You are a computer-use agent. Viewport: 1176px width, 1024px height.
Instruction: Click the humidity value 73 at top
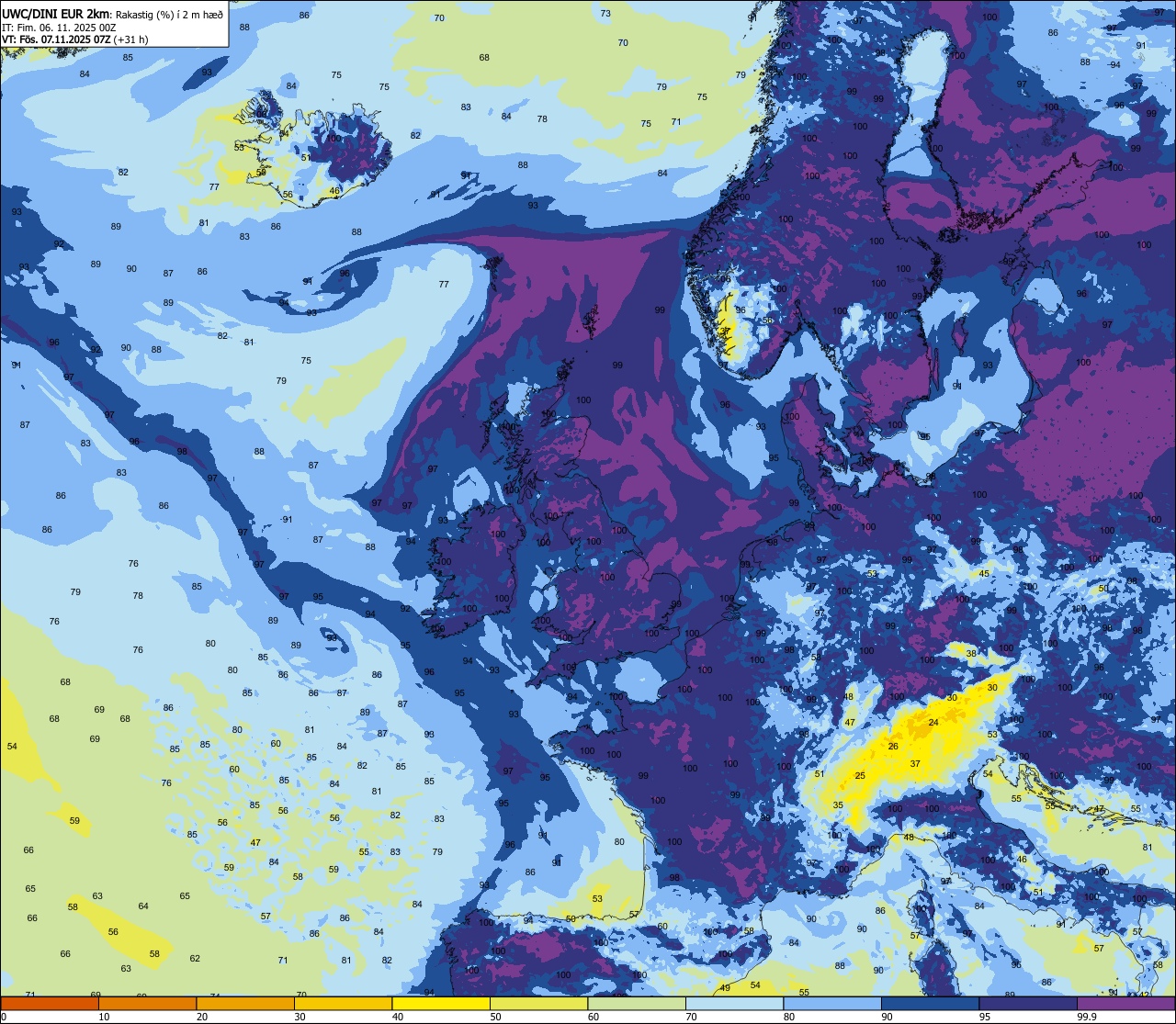point(605,13)
